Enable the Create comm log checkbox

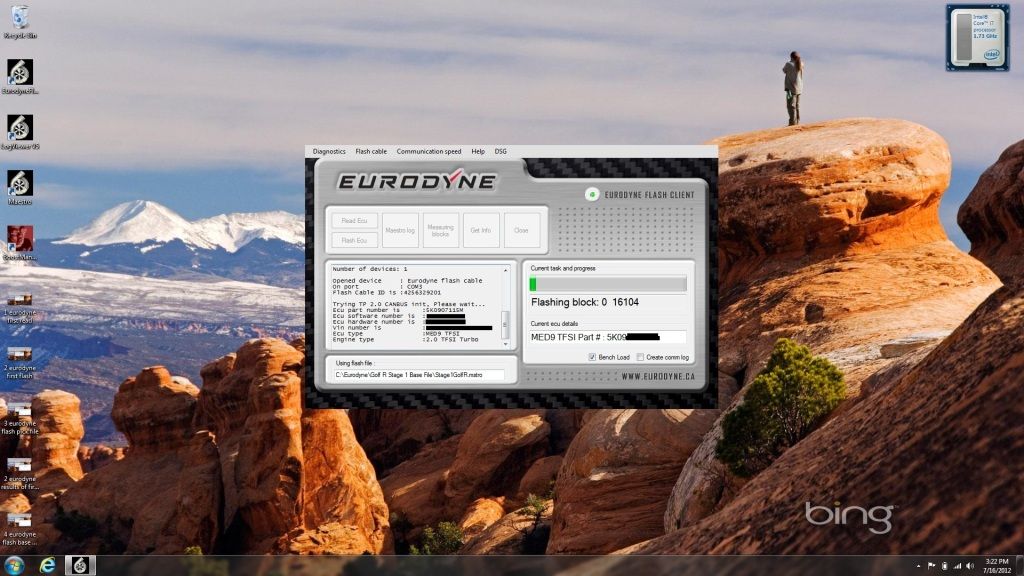point(640,357)
